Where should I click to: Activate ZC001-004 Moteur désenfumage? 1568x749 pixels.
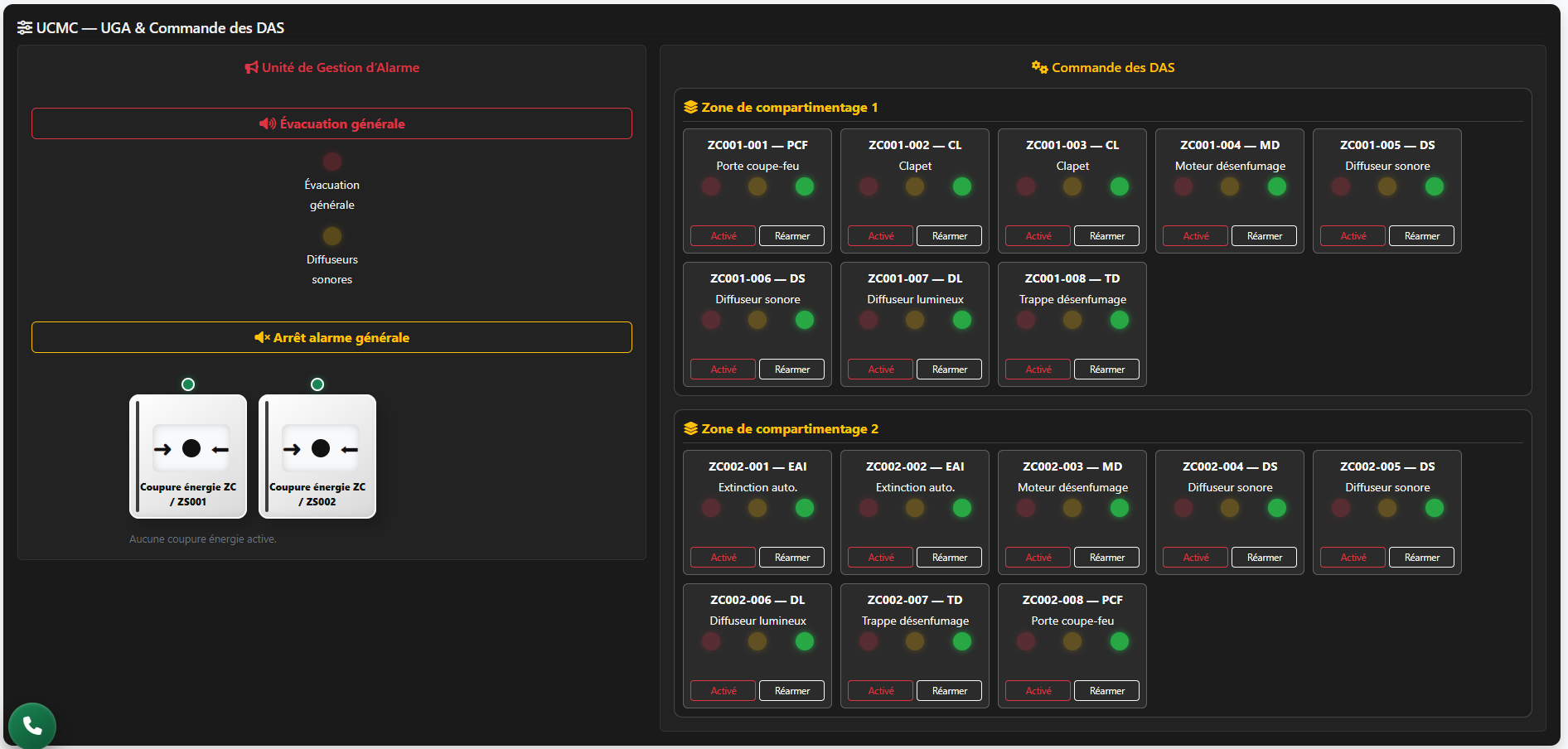tap(1196, 236)
